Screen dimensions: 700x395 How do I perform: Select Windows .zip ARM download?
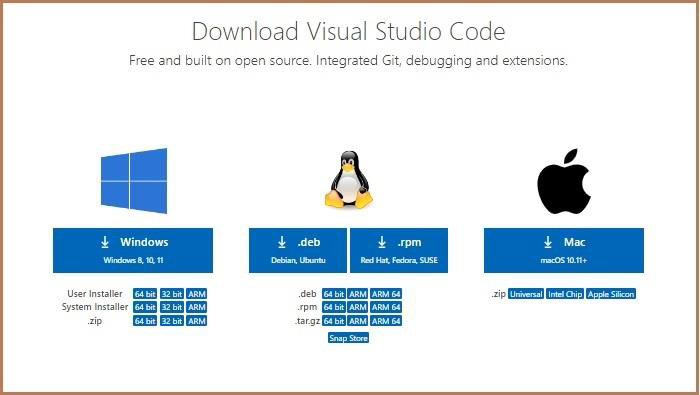(196, 321)
